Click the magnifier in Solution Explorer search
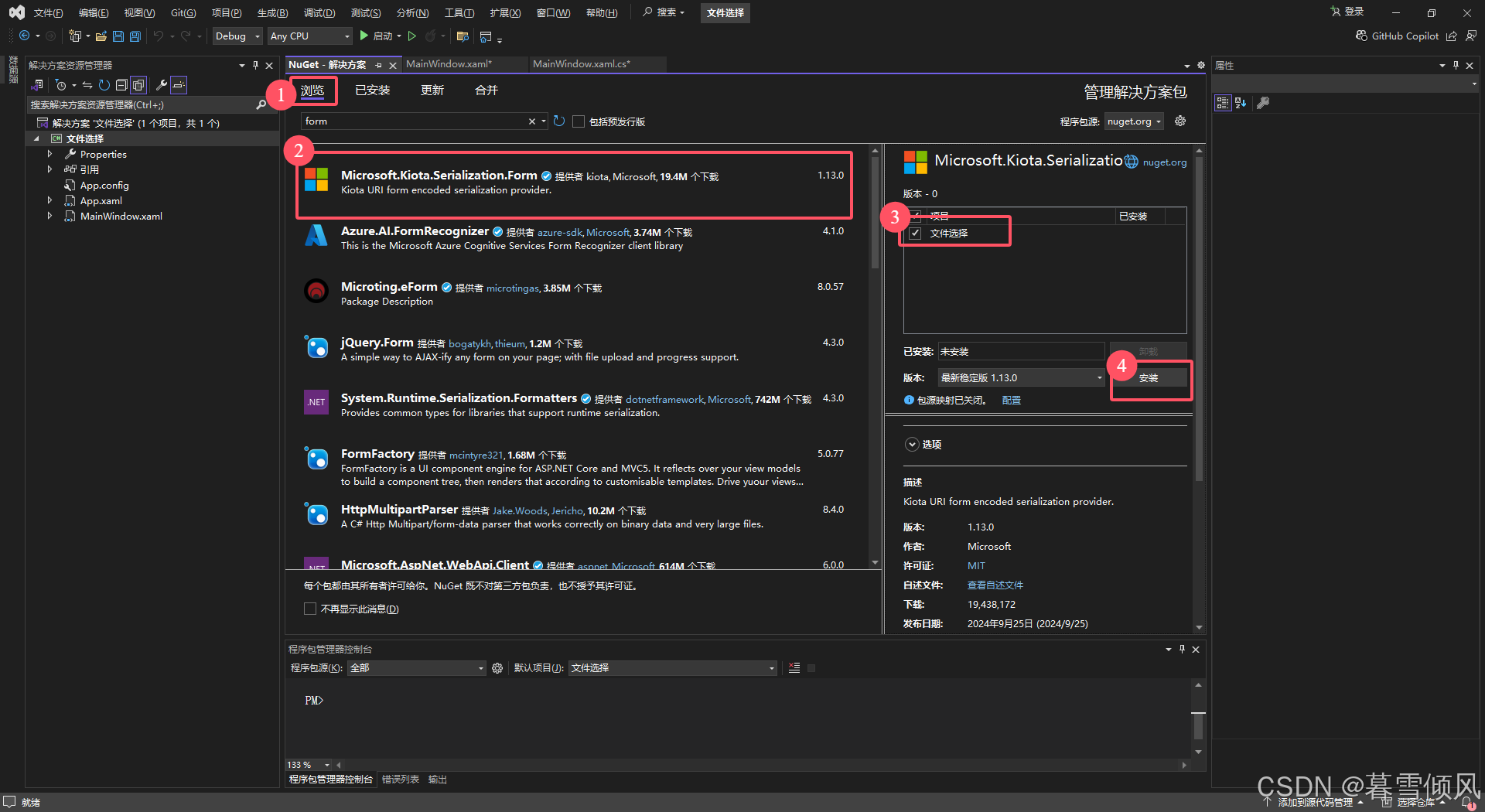This screenshot has height=812, width=1485. [261, 104]
